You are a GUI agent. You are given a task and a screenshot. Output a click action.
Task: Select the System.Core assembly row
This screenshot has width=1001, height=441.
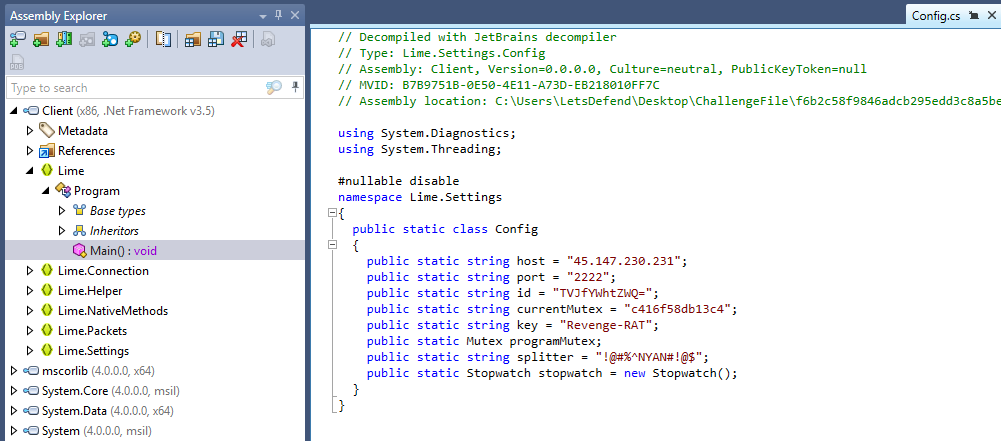[154, 391]
